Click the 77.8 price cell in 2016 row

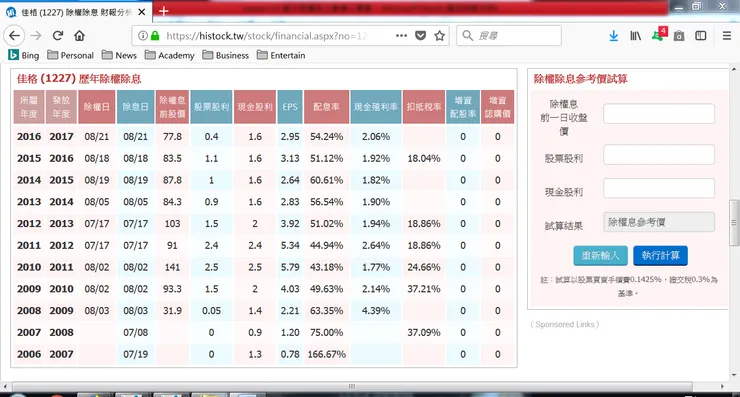172,136
